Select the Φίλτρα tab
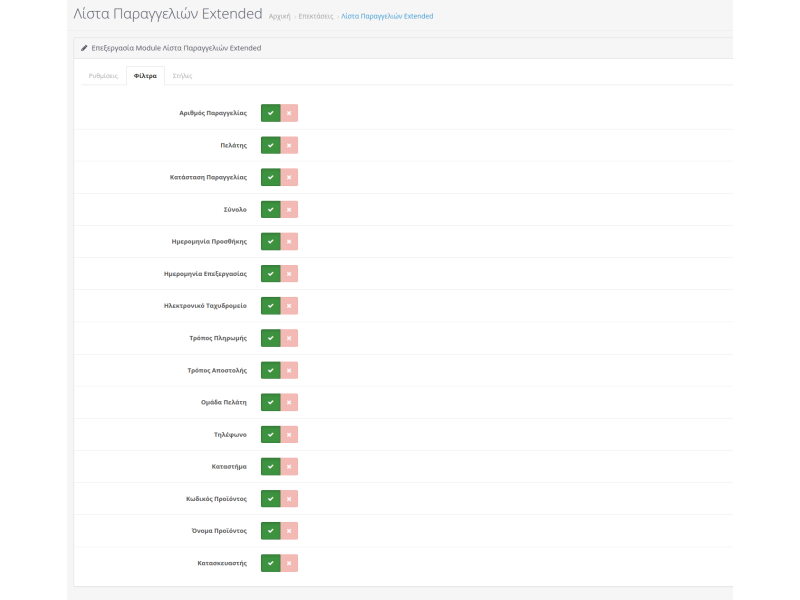800x600 pixels. [144, 75]
